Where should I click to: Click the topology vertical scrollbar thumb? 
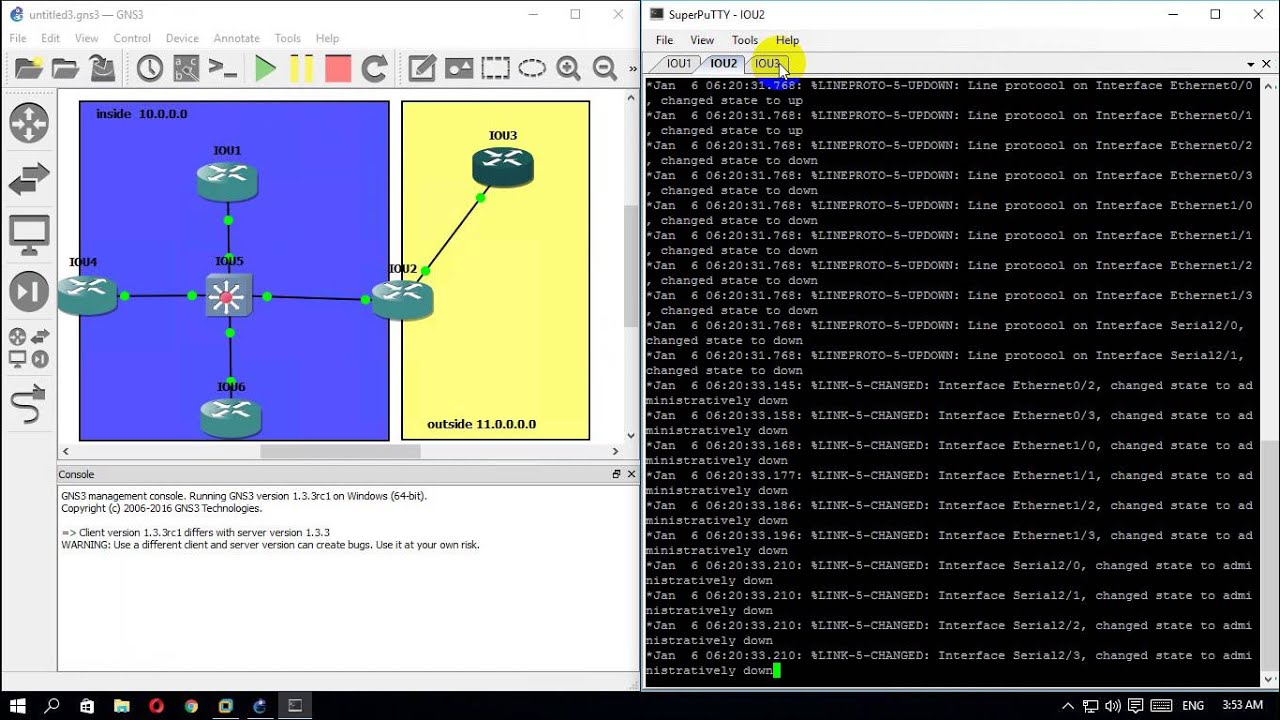[x=631, y=265]
